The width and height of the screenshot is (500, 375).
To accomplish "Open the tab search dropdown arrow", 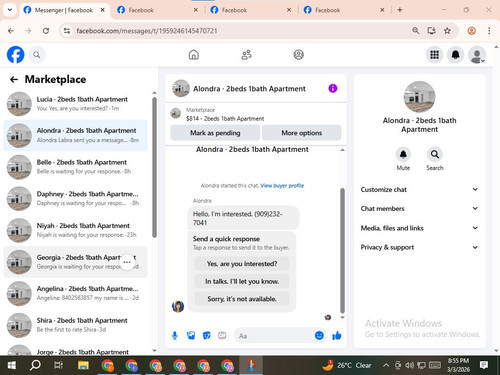I will 10,10.
